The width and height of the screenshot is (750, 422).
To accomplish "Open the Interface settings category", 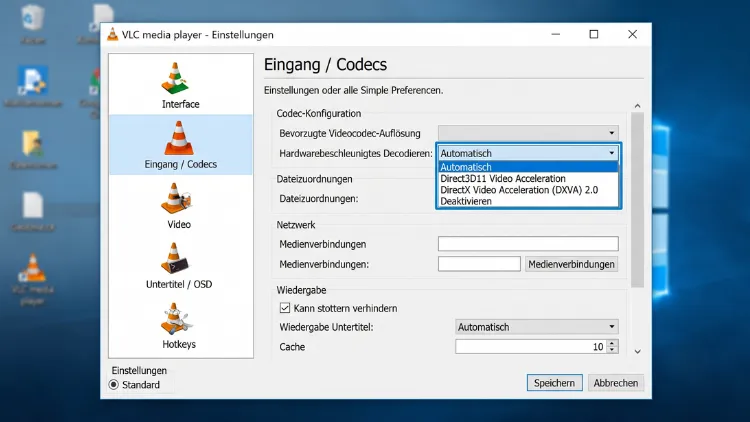I will pos(180,85).
